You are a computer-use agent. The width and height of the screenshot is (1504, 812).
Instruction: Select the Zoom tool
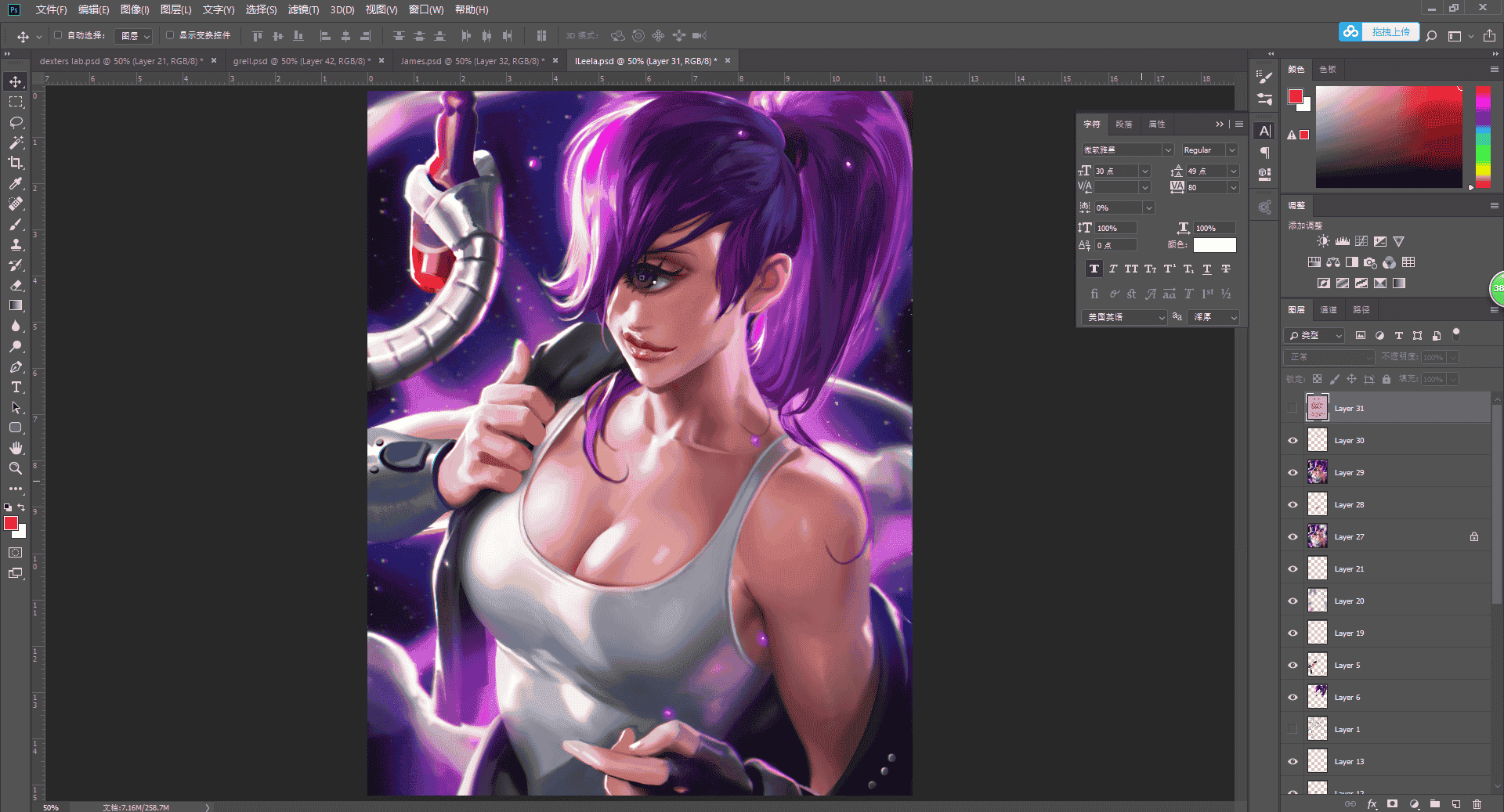[x=16, y=468]
